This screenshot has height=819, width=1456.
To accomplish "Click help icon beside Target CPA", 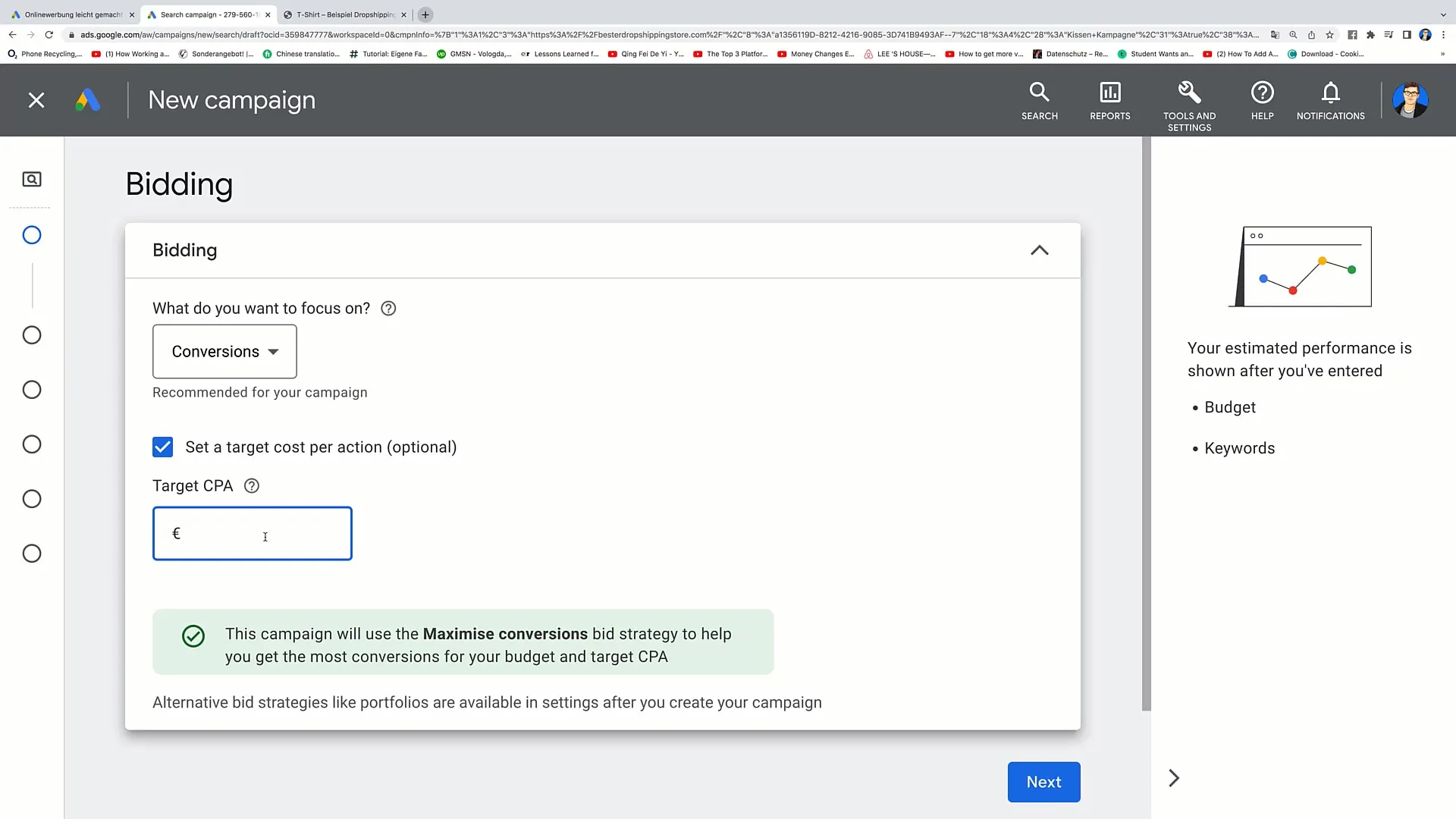I will click(x=252, y=486).
